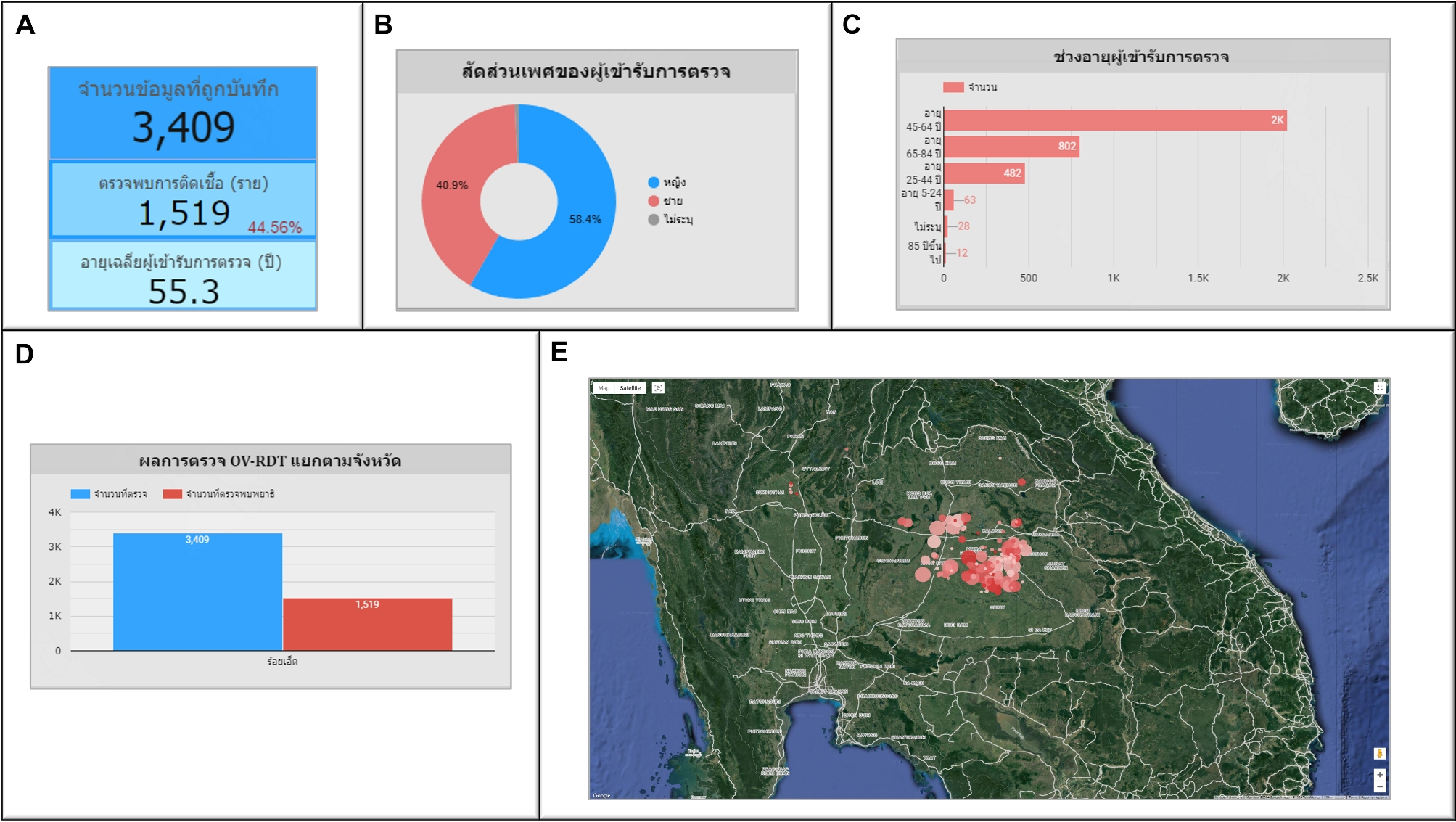Select the Satellite map view tab

(630, 388)
